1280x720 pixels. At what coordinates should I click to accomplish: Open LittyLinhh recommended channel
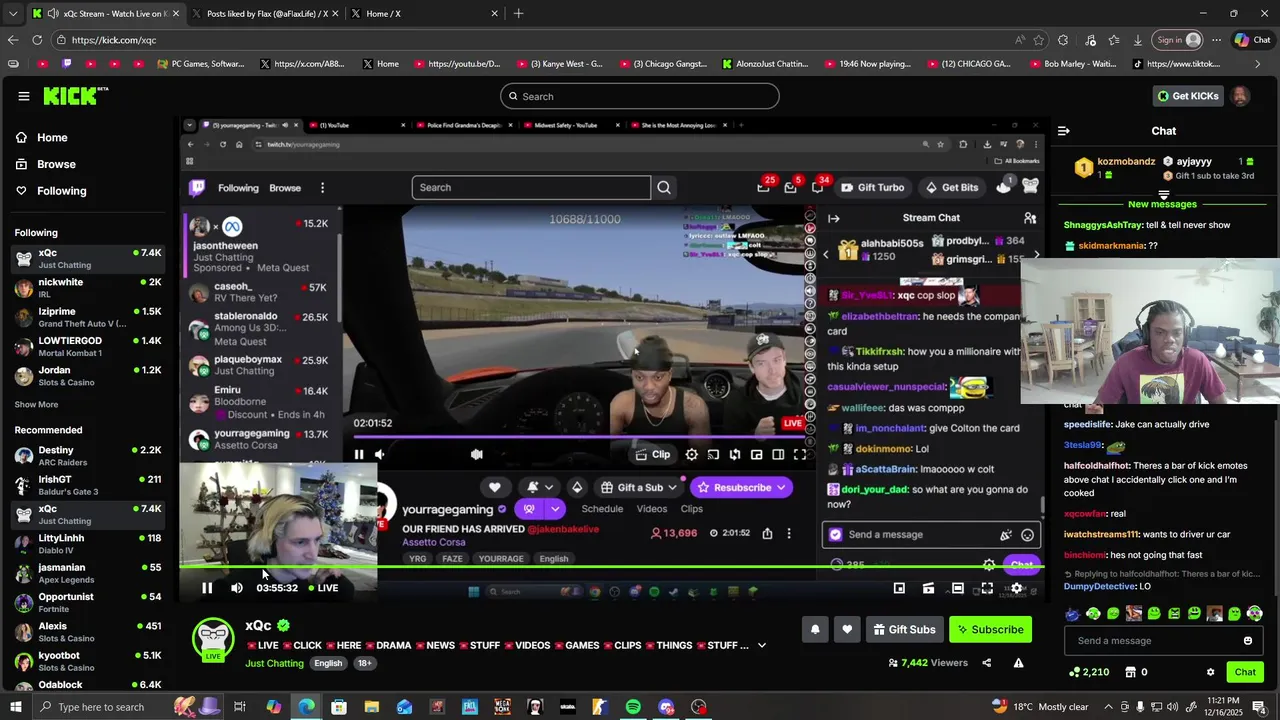[x=87, y=544]
